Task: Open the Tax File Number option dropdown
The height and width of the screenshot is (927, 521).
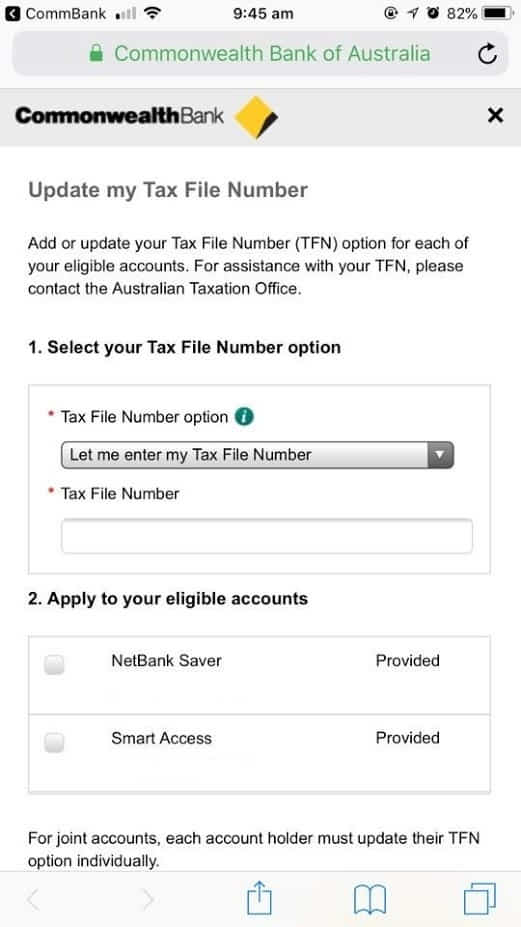Action: point(257,455)
